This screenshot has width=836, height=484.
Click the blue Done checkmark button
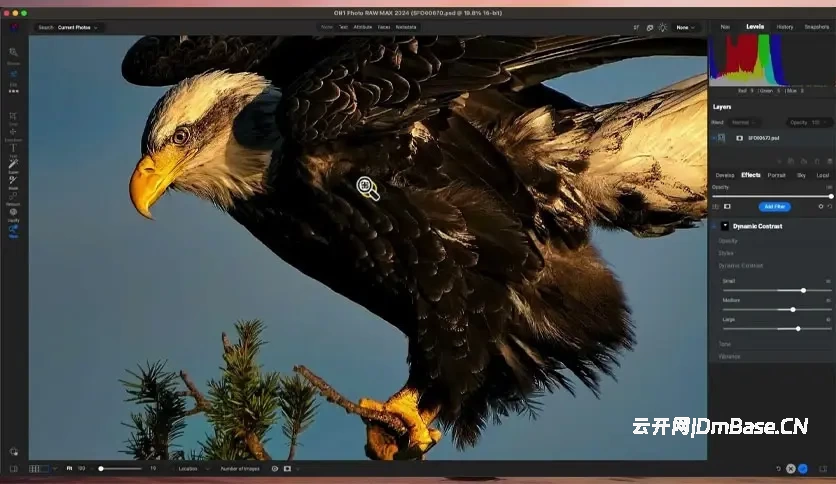803,469
